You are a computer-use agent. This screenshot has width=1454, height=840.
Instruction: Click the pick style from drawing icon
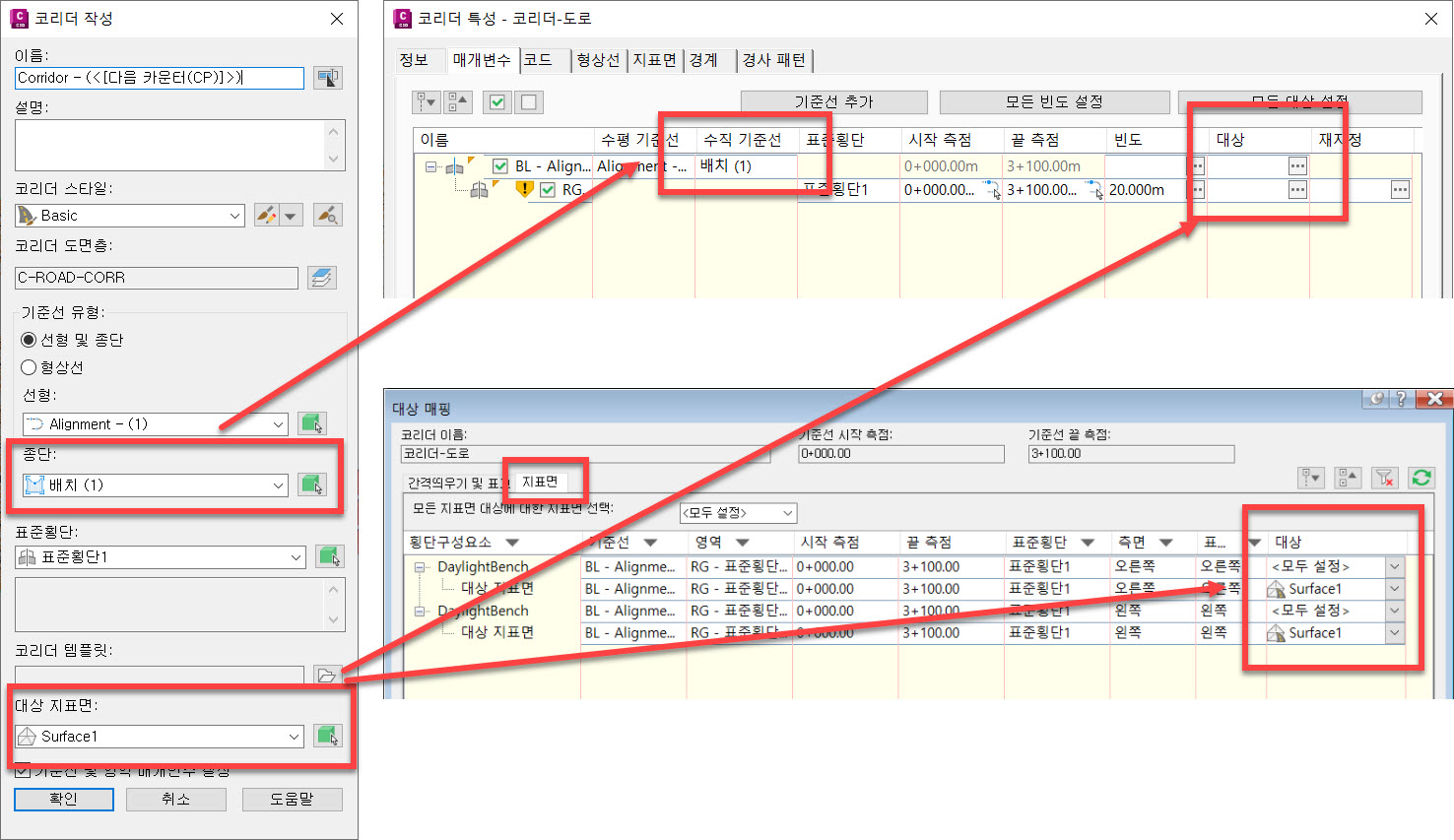point(327,215)
